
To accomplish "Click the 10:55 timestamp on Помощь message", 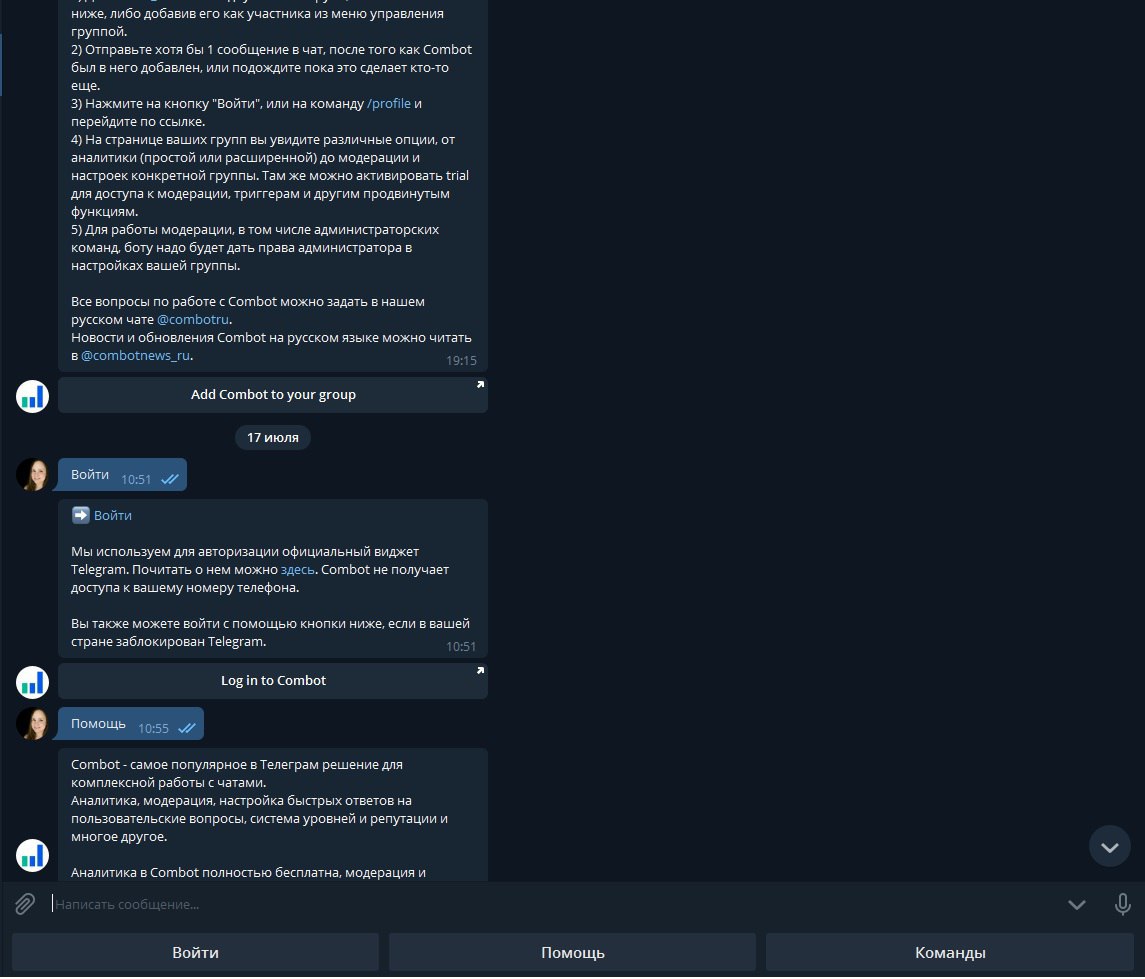I will coord(153,729).
